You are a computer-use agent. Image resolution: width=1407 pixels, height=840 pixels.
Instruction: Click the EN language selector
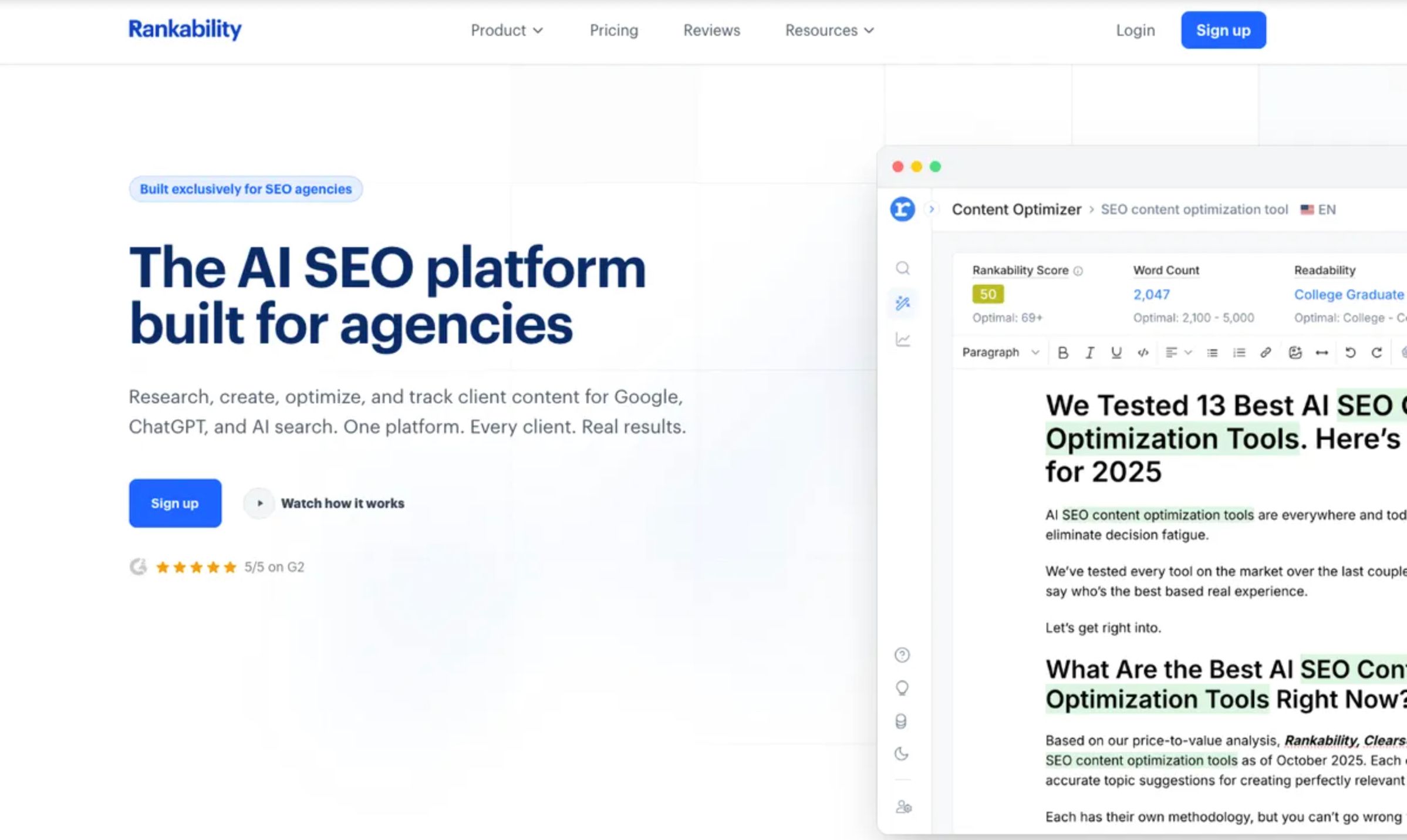point(1319,209)
